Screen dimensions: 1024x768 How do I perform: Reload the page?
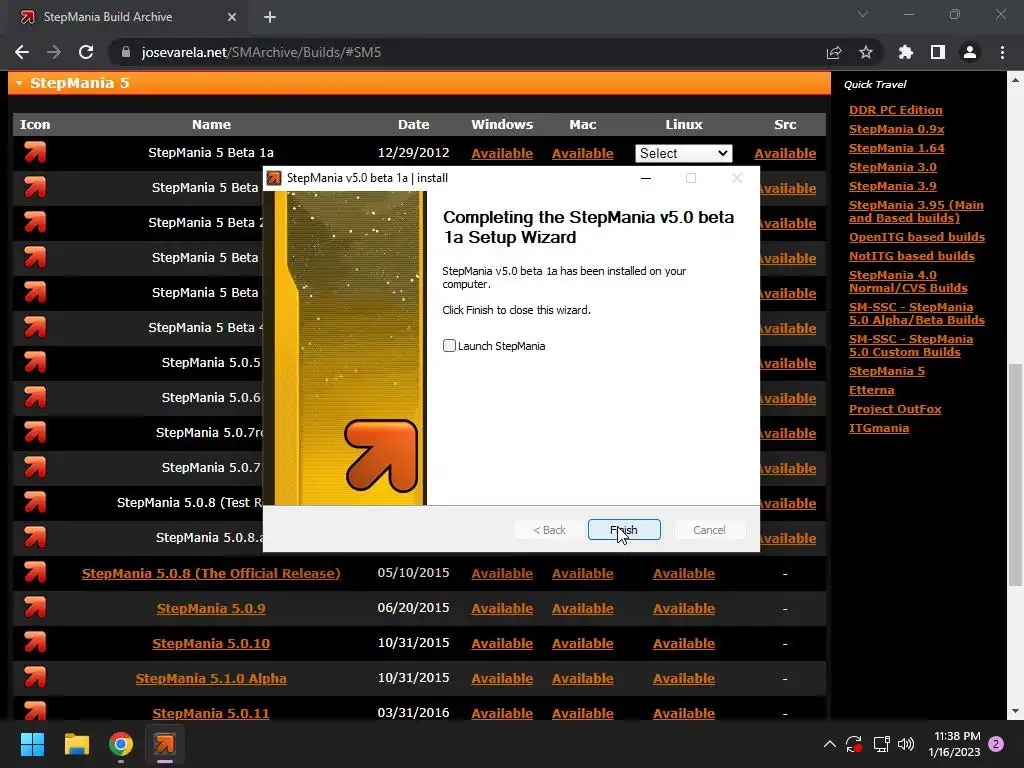(x=86, y=52)
